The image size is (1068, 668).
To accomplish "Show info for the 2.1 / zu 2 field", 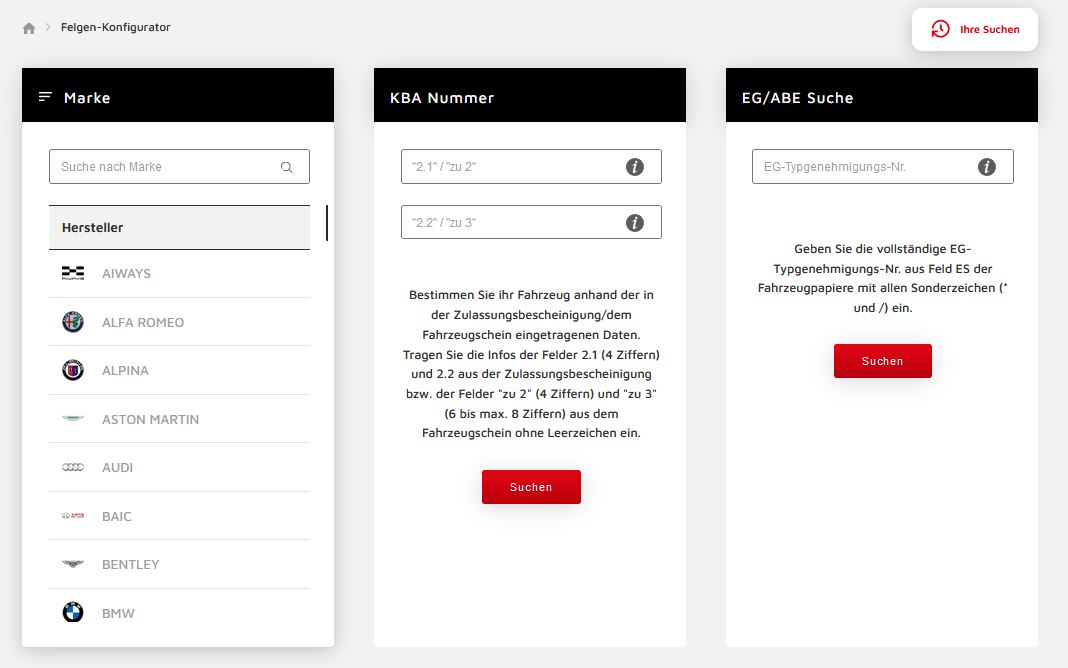I will pos(635,167).
